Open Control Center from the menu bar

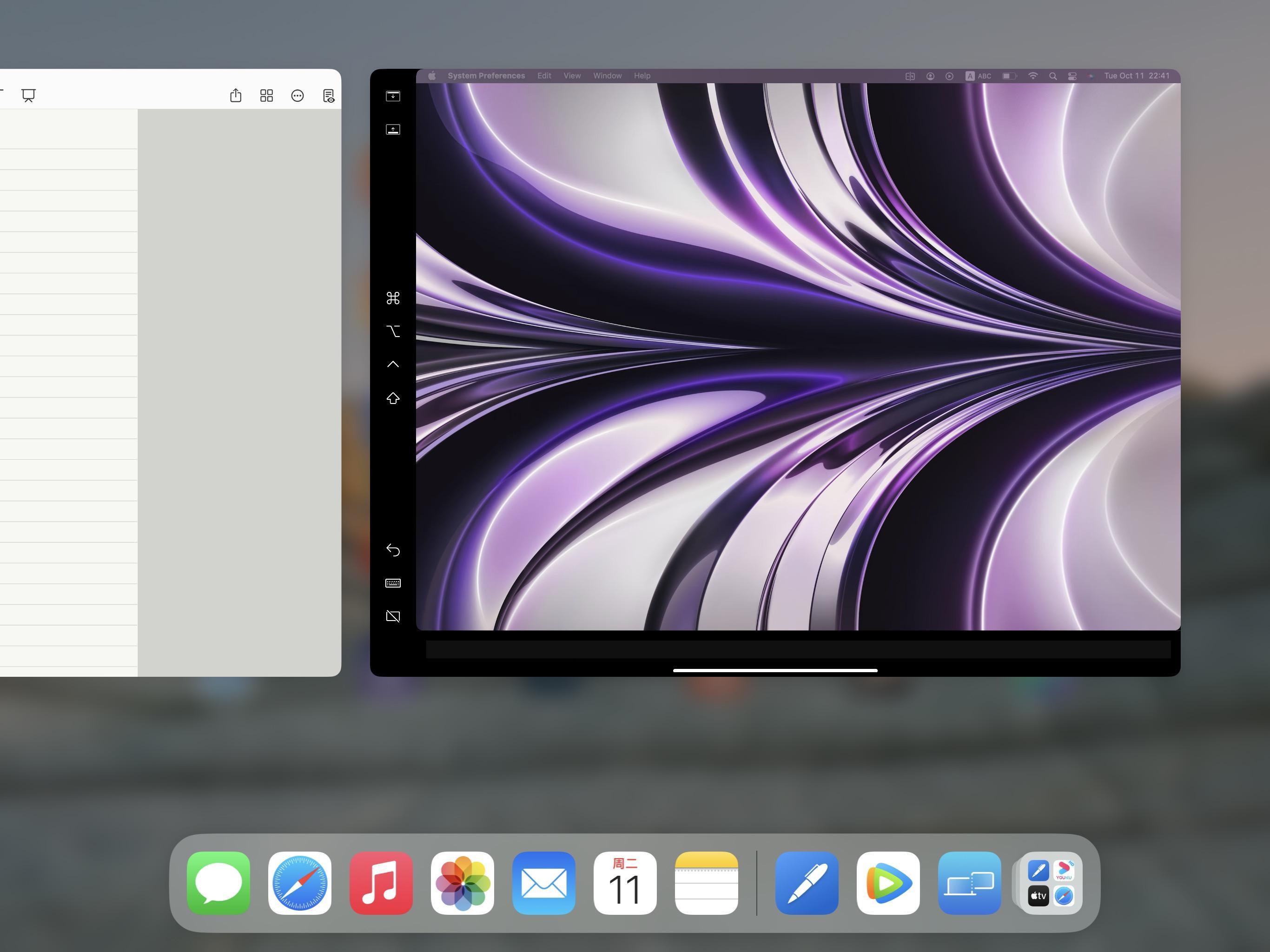pos(1072,75)
